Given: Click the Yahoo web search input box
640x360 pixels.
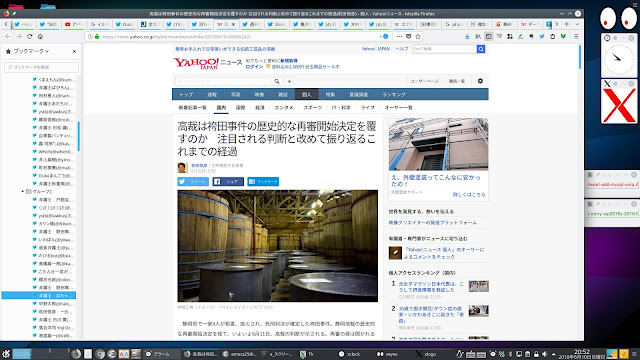Looking at the screenshot, I should tap(444, 49).
